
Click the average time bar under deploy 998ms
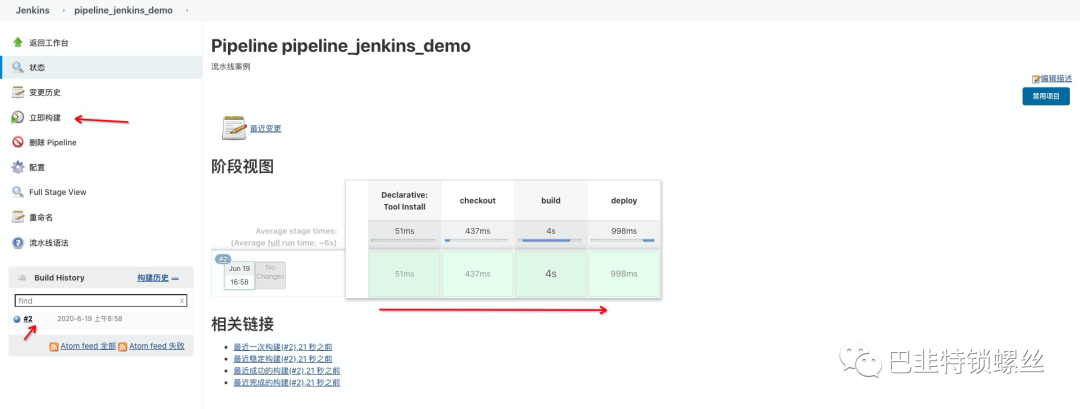624,240
